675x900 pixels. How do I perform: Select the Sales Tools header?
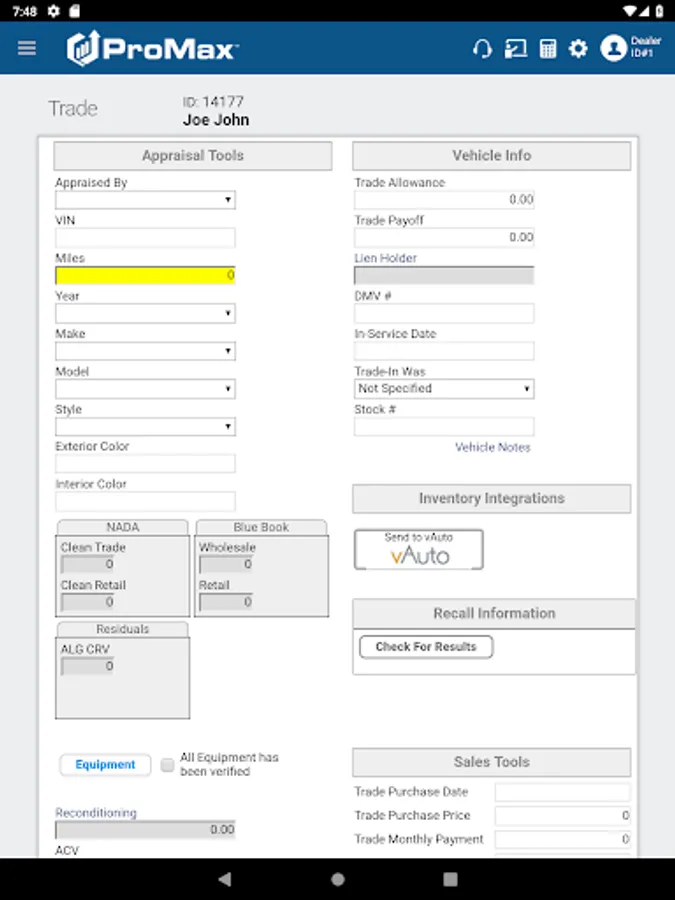(x=491, y=762)
